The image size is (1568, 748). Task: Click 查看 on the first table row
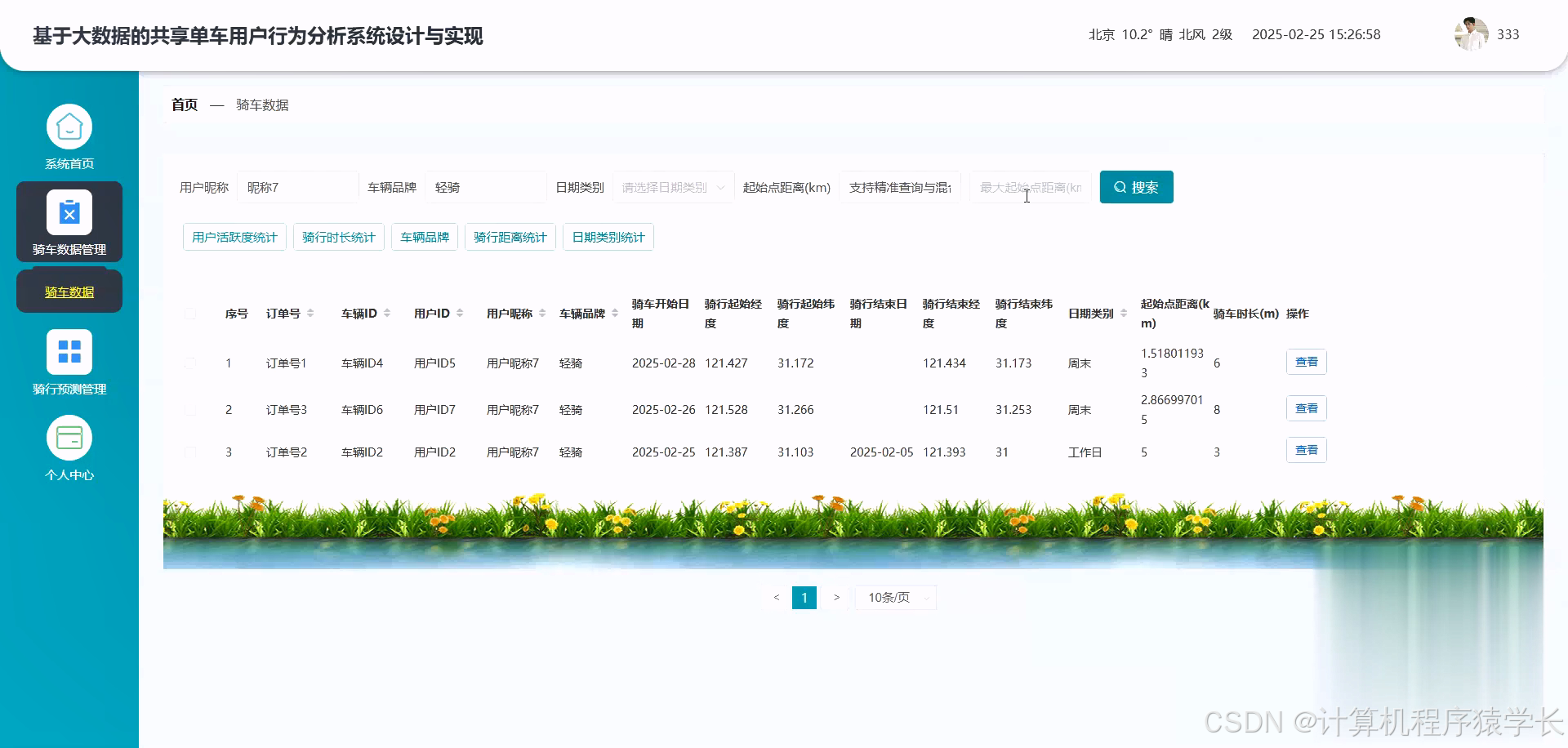(1306, 362)
